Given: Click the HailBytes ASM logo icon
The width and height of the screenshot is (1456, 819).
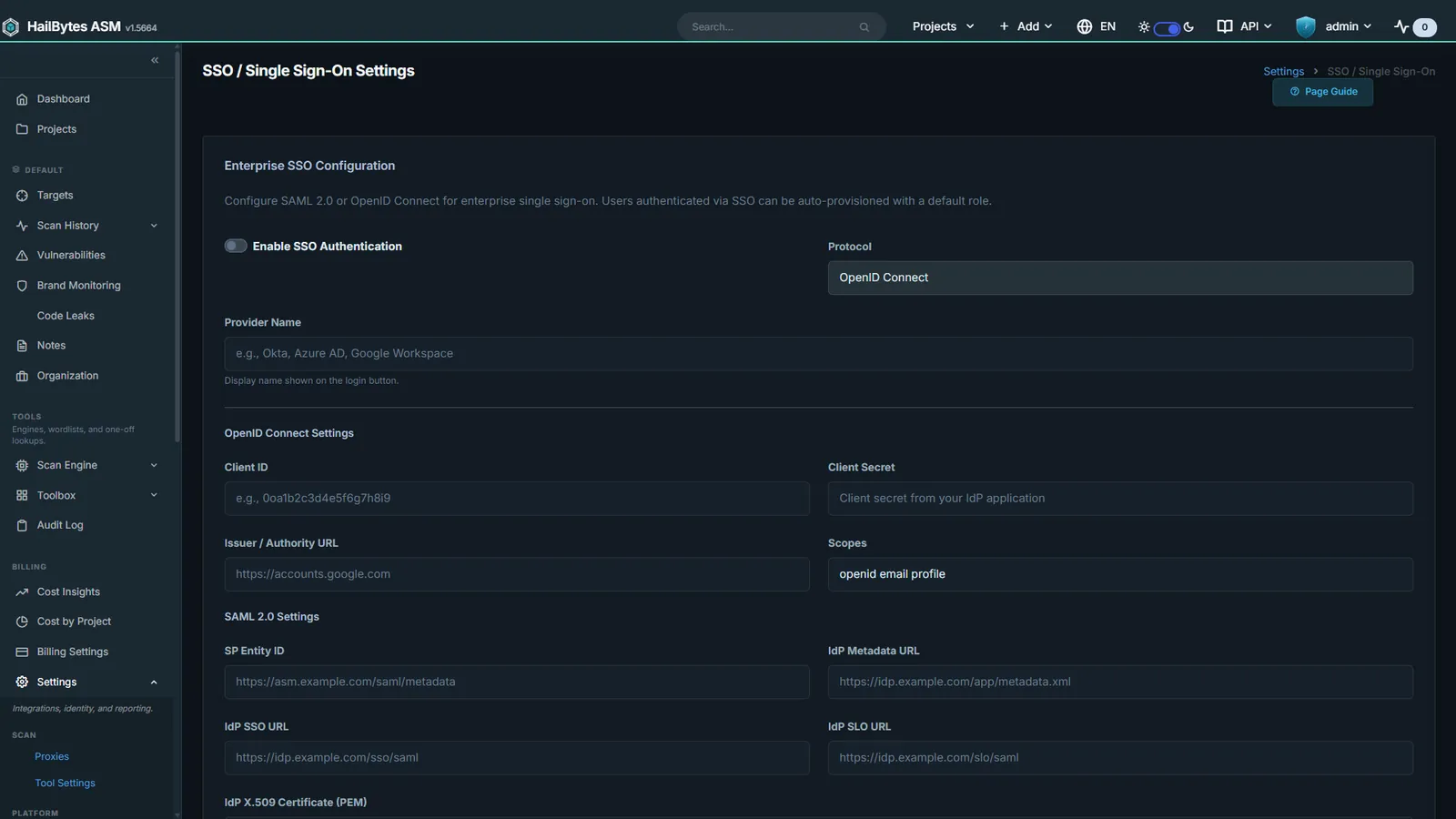Looking at the screenshot, I should (x=11, y=27).
